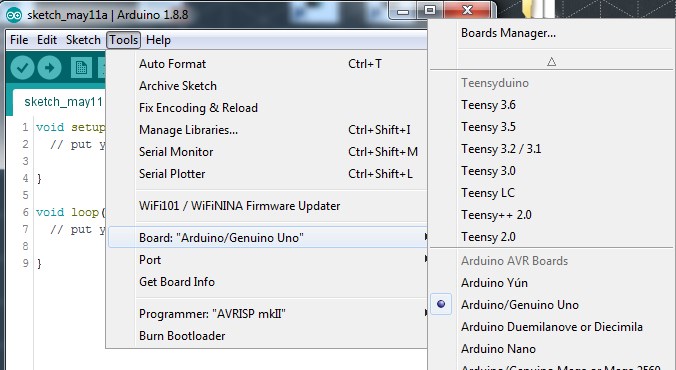Image resolution: width=676 pixels, height=370 pixels.
Task: Open the Sketch menu
Action: [x=83, y=40]
